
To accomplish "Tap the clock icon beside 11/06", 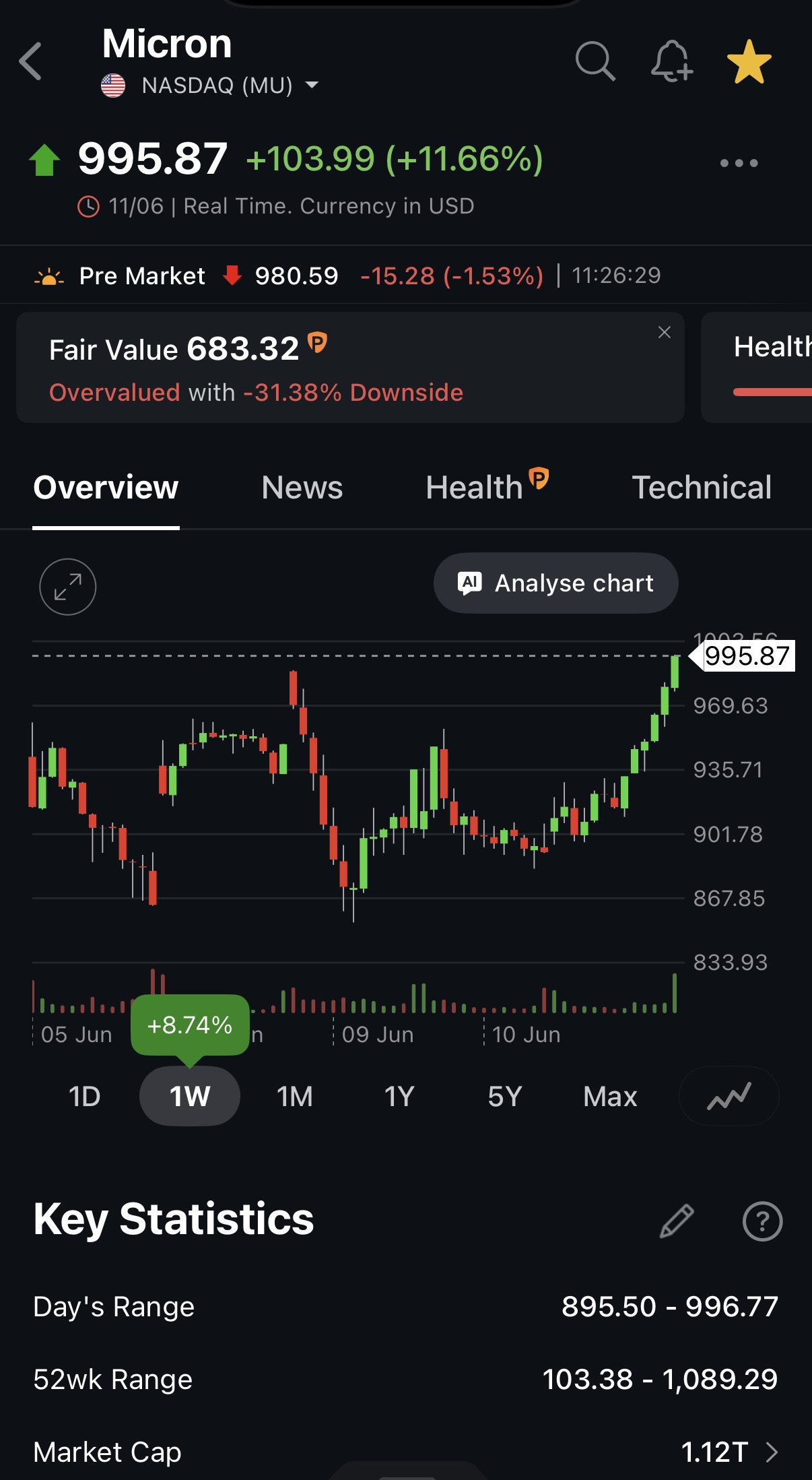I will 88,206.
